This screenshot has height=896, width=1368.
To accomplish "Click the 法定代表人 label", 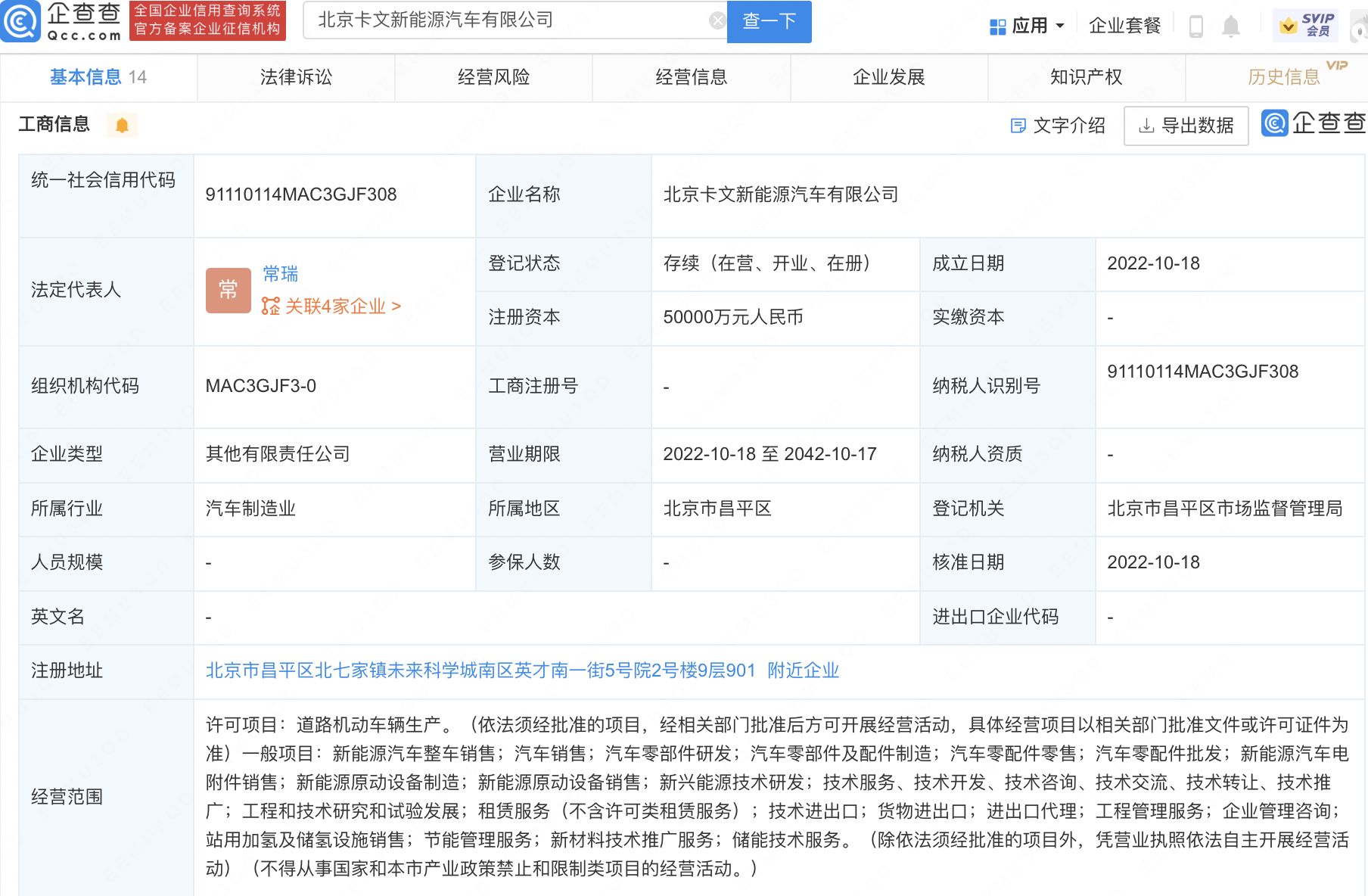I will click(x=76, y=290).
